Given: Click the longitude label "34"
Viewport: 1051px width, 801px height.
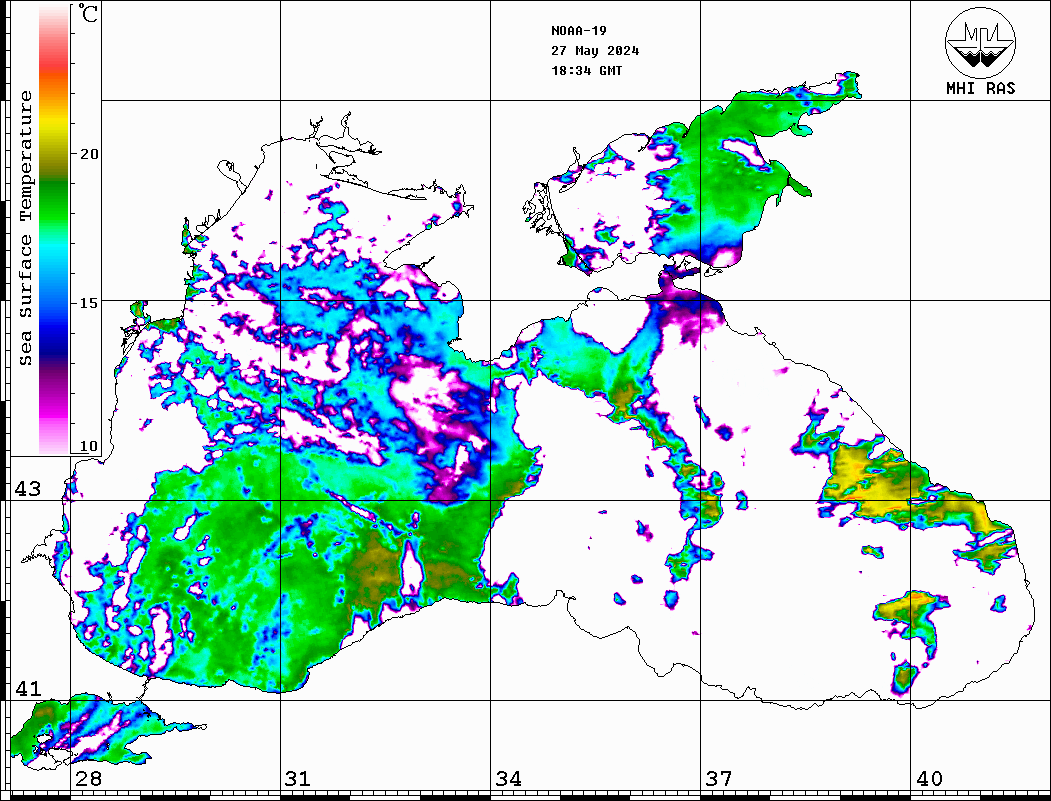Looking at the screenshot, I should pyautogui.click(x=509, y=779).
